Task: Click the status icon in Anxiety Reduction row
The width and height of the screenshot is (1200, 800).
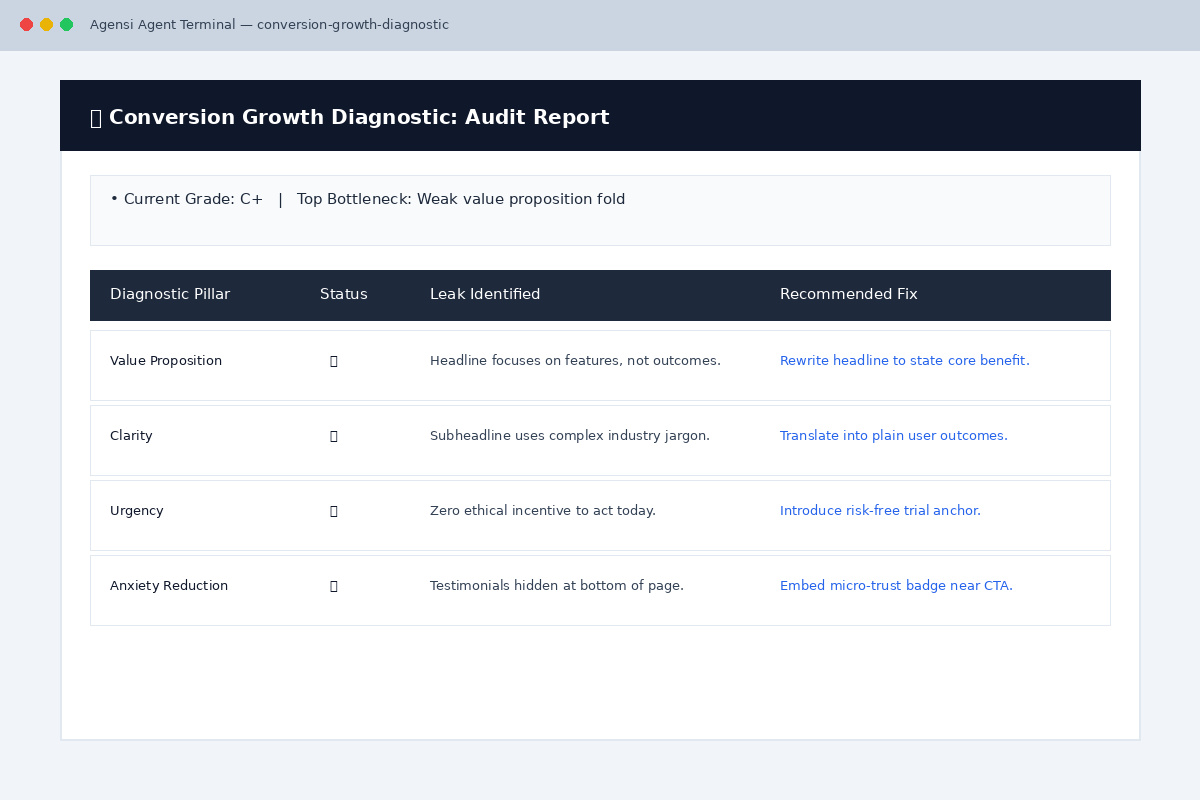Action: coord(333,586)
